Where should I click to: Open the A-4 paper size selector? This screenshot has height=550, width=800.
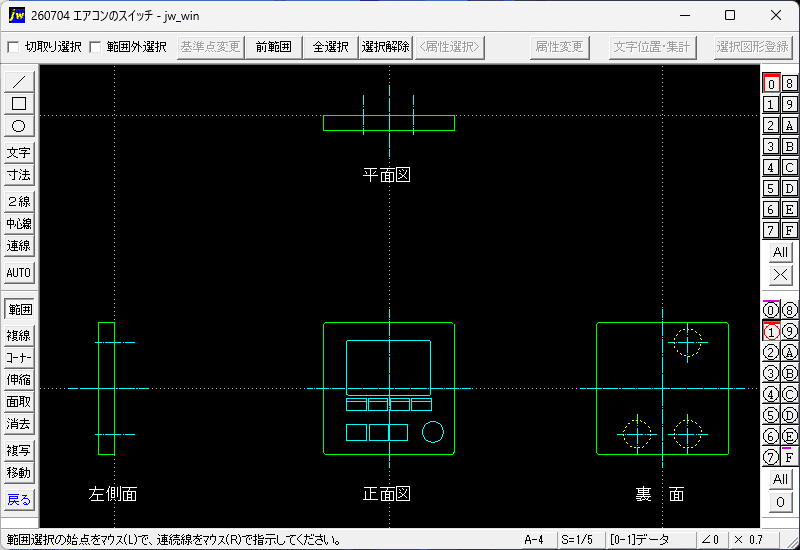pos(534,540)
